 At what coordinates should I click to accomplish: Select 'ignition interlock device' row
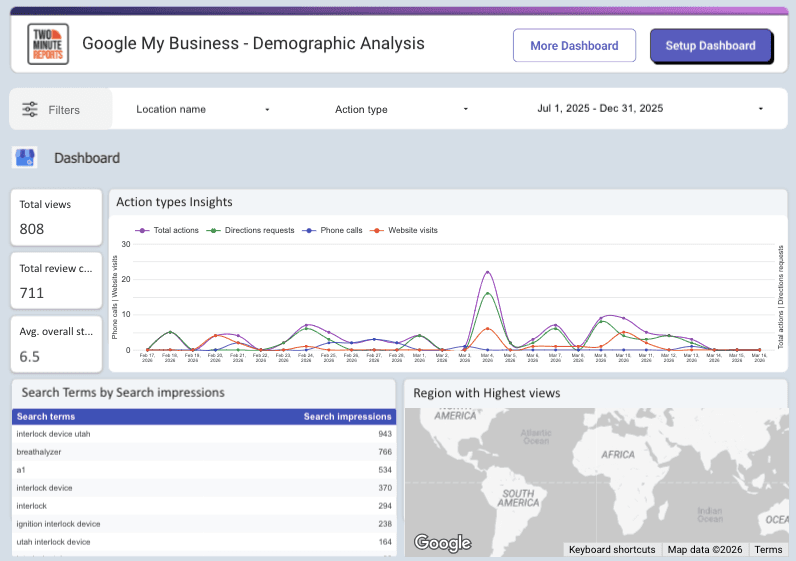click(x=204, y=524)
